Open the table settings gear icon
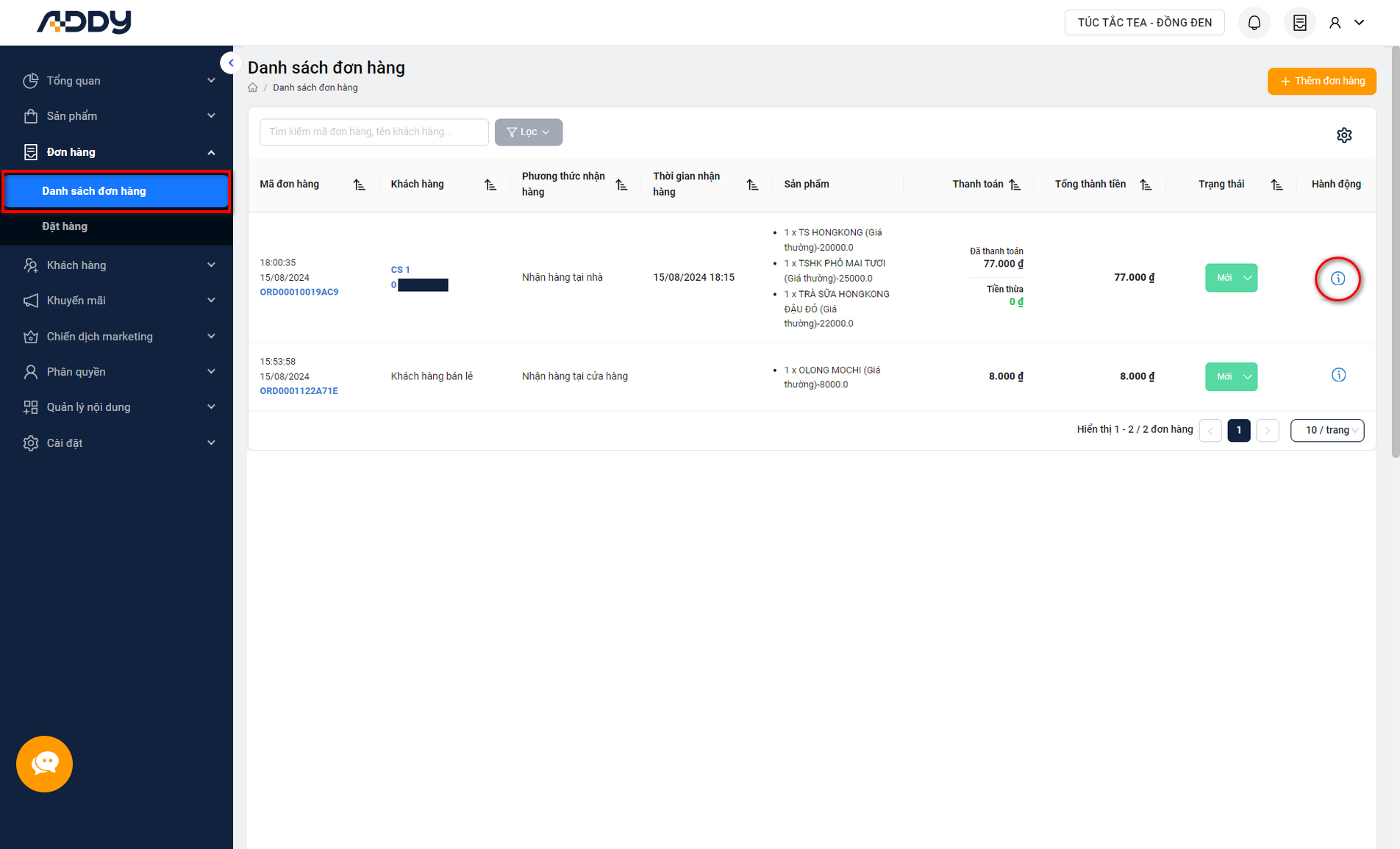1400x849 pixels. click(x=1344, y=135)
